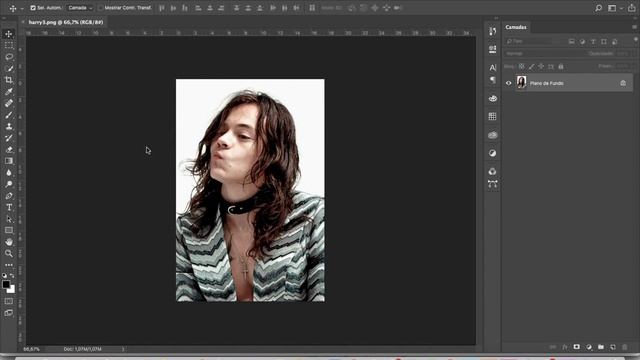This screenshot has width=640, height=360.
Task: Click the share export icon
Action: [x=631, y=8]
